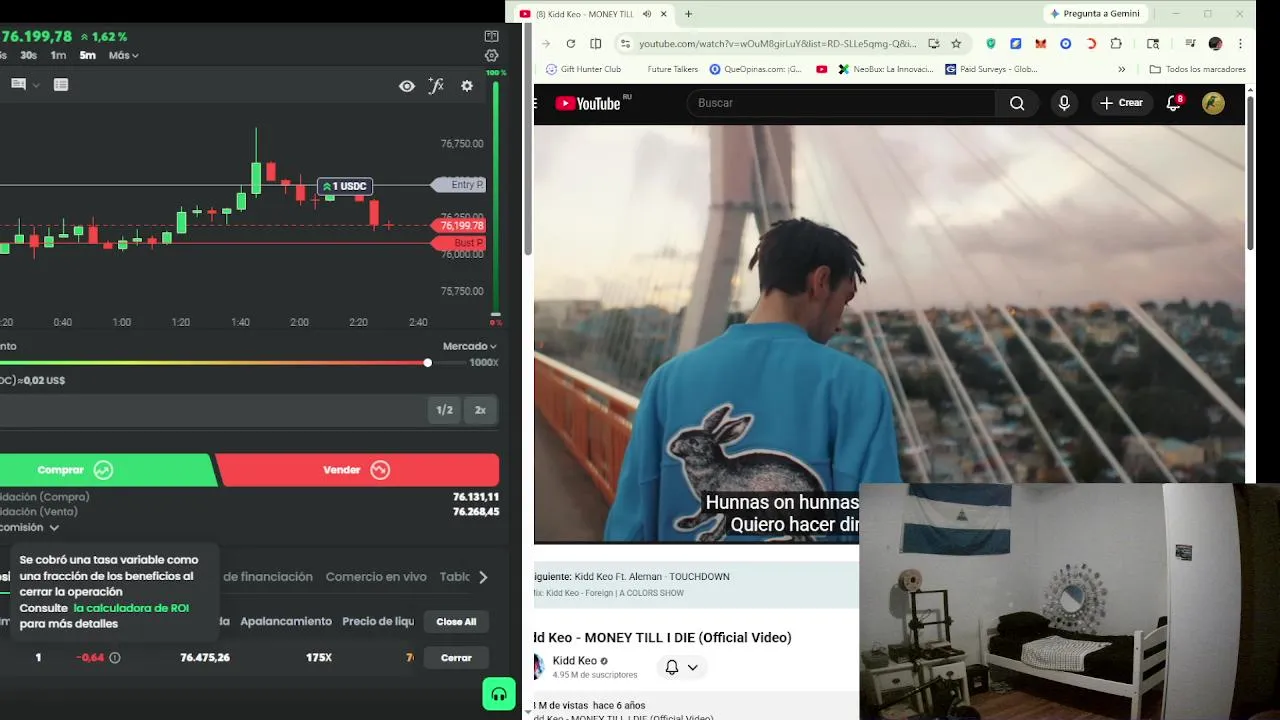Open the fx indicators tool
This screenshot has width=1280, height=720.
(x=436, y=86)
